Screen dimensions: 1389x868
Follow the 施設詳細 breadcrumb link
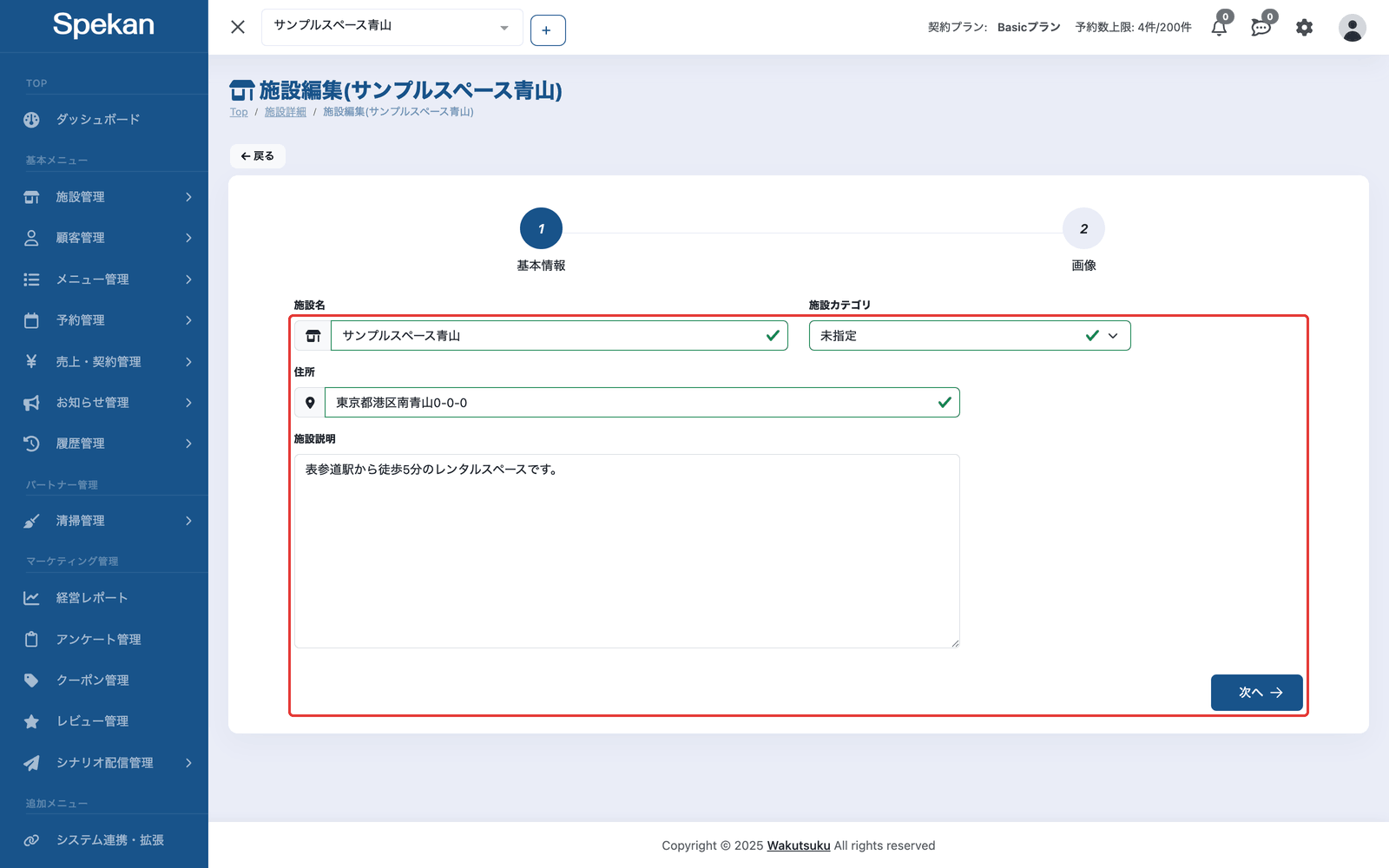[286, 112]
